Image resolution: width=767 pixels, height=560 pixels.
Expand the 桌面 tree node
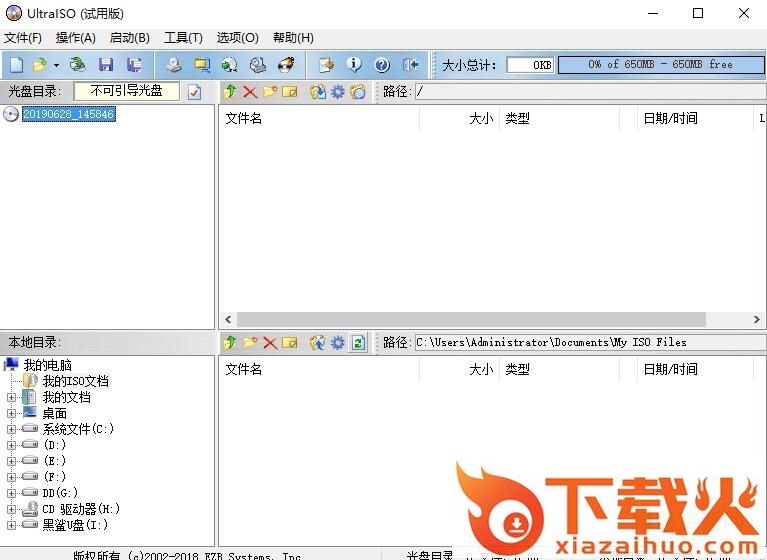coord(12,413)
